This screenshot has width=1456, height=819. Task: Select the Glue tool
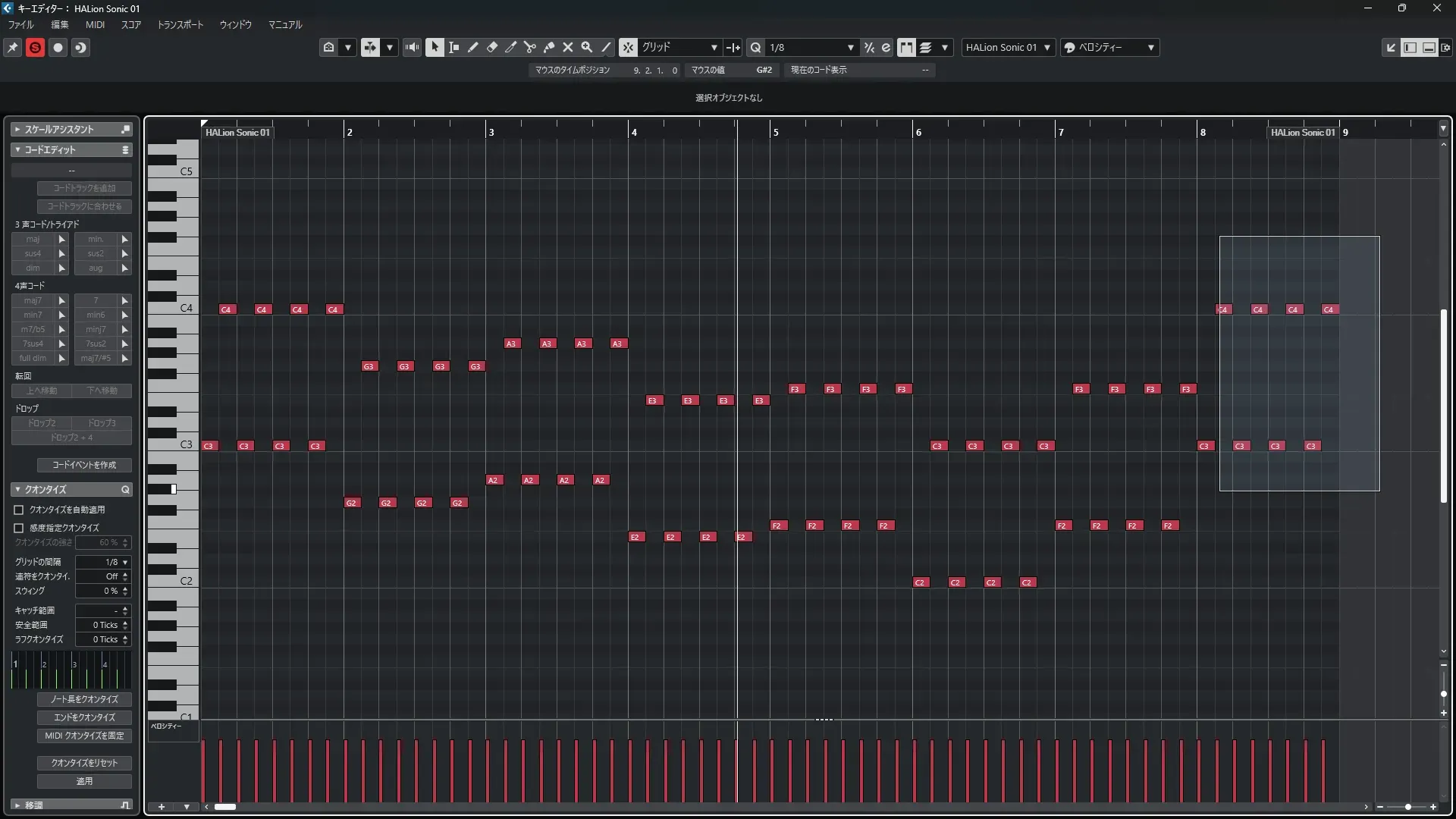pos(549,47)
